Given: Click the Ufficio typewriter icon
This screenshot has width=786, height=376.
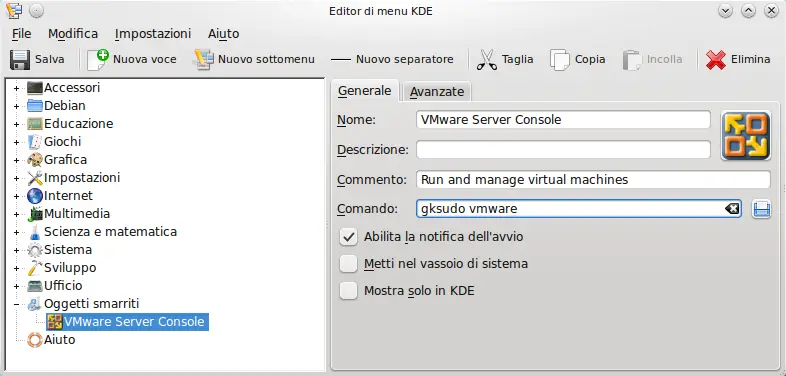Looking at the screenshot, I should point(35,286).
